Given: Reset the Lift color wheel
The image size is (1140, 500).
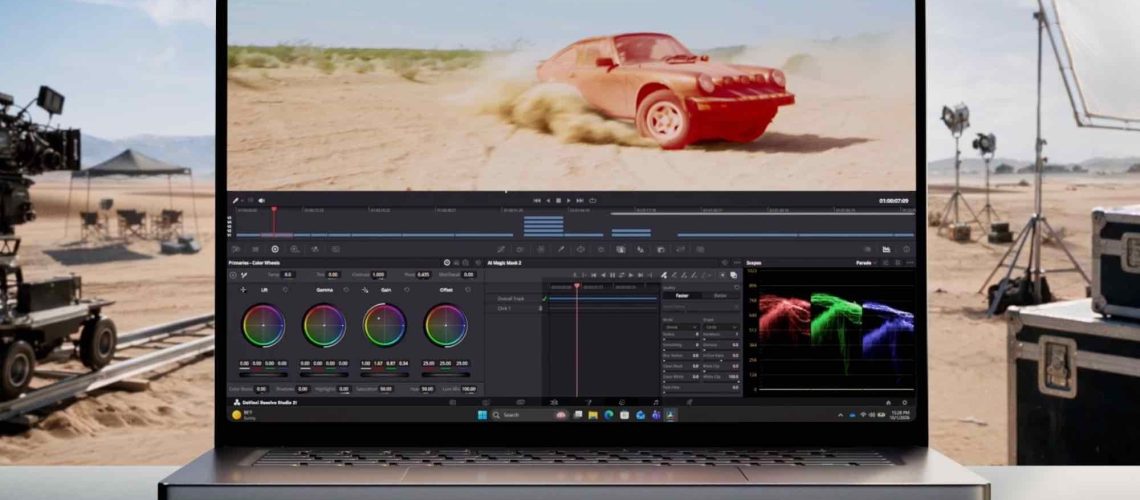Looking at the screenshot, I should click(285, 289).
